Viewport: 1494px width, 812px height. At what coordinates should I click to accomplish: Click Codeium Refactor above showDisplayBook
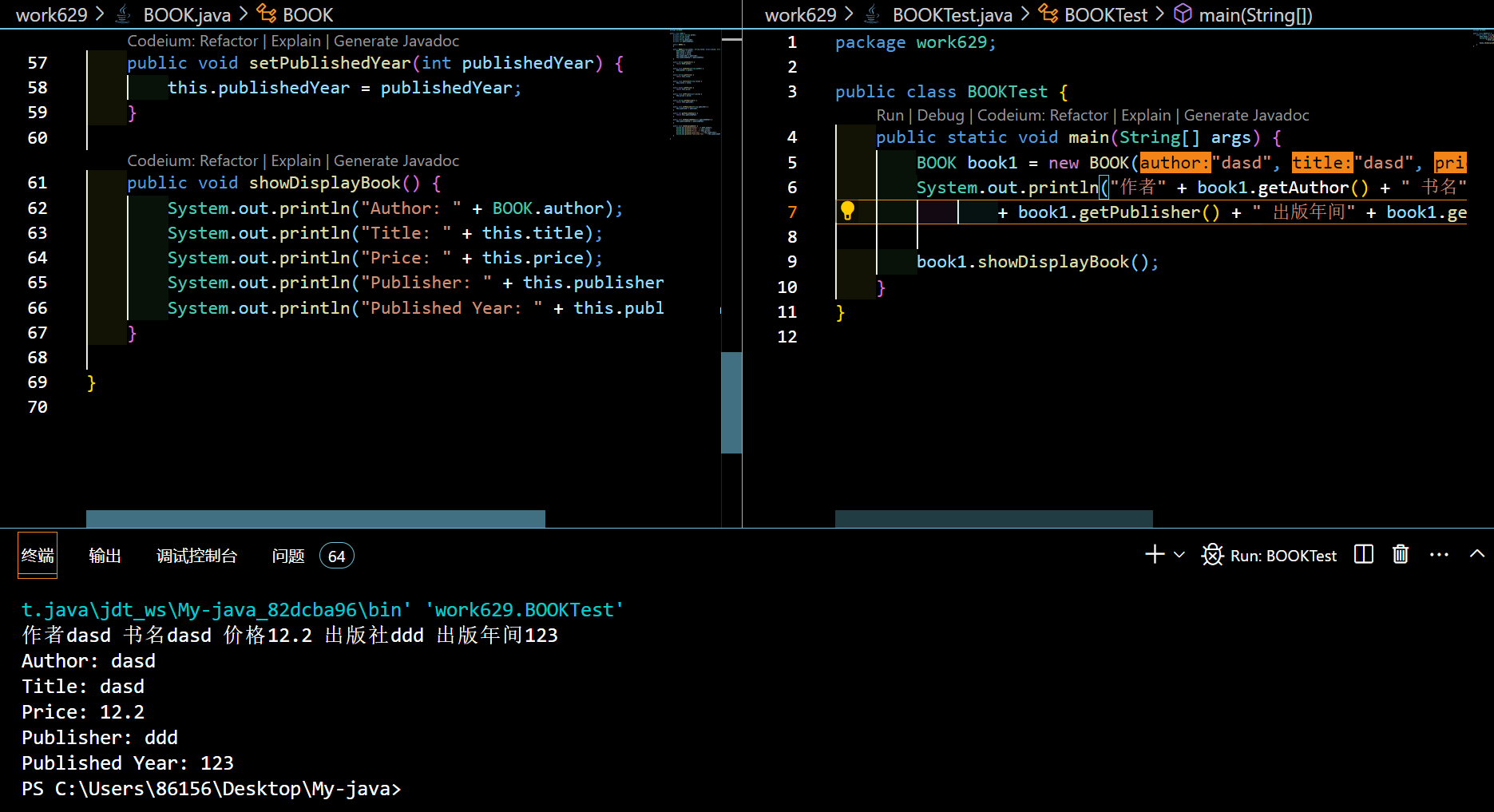pyautogui.click(x=192, y=160)
